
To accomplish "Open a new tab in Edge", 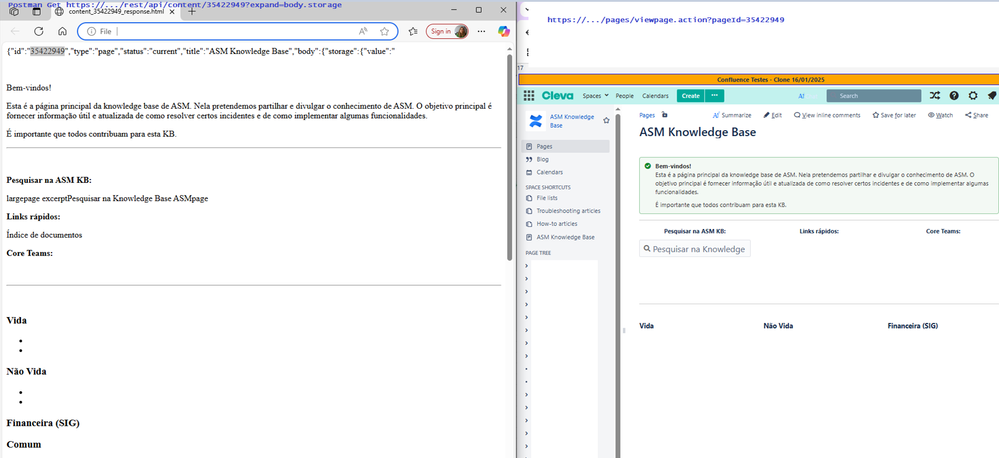I will click(x=192, y=11).
